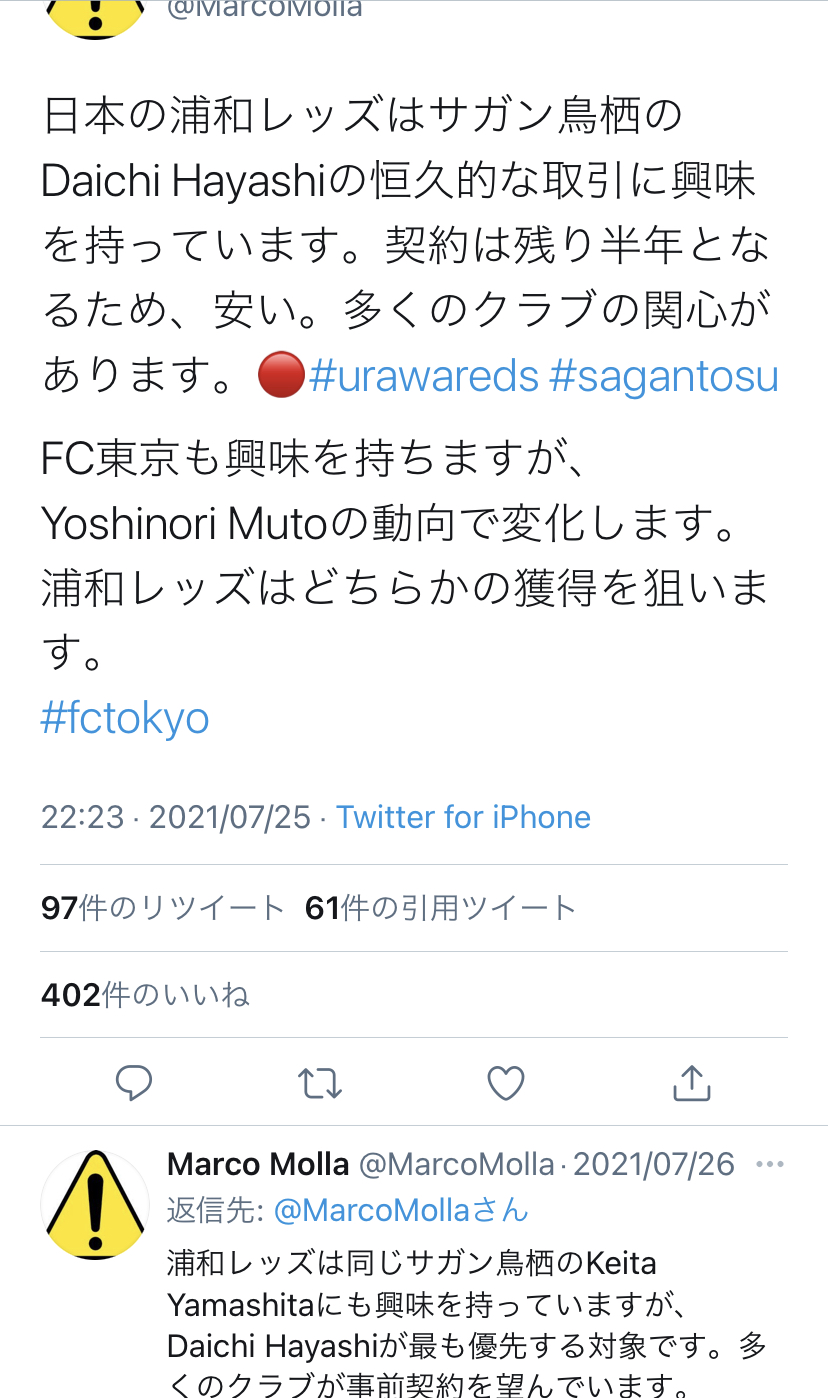Open the #urawareds hashtag
This screenshot has height=1398, width=828.
tap(424, 376)
